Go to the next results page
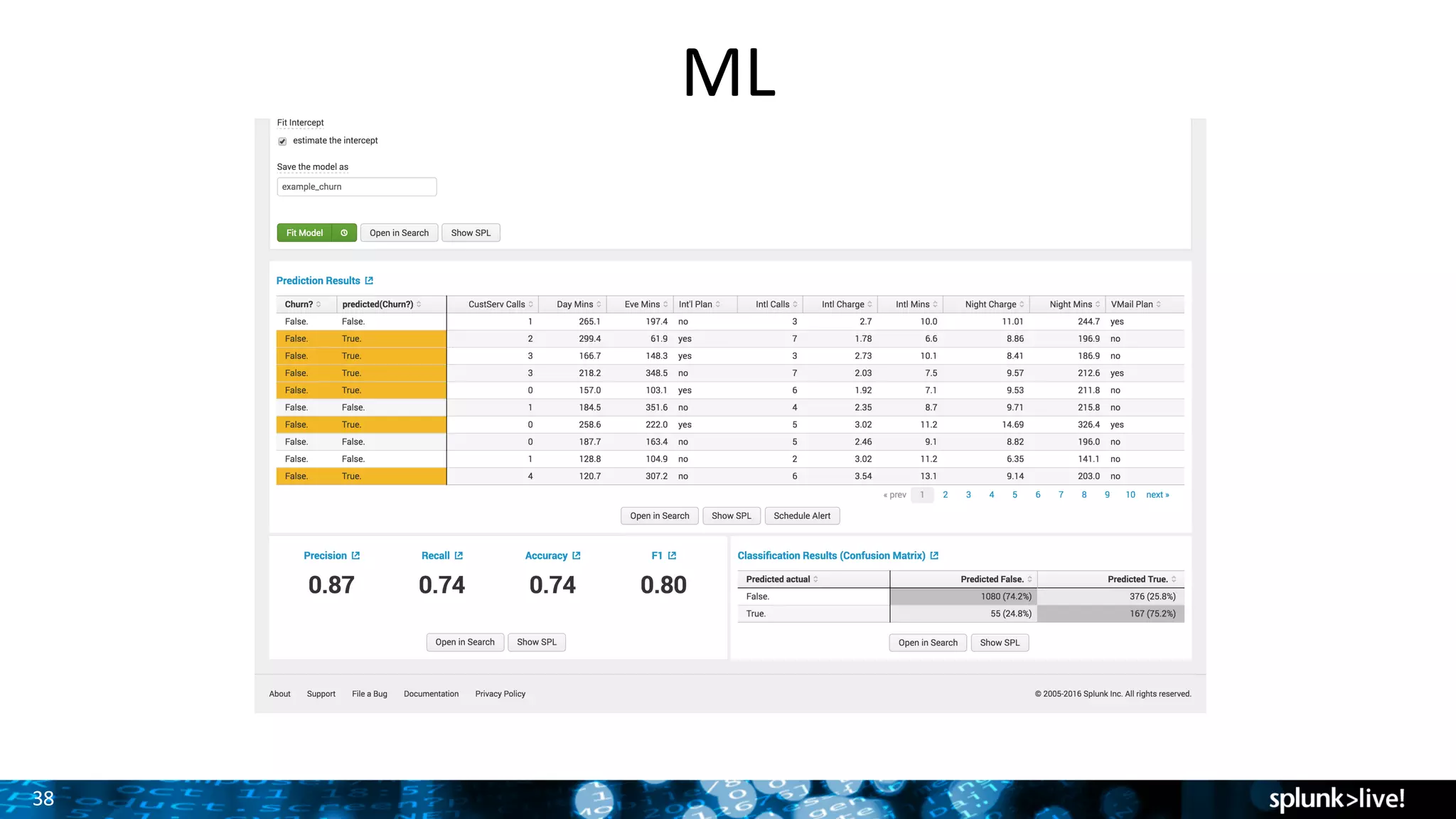The image size is (1456, 819). pyautogui.click(x=1157, y=495)
